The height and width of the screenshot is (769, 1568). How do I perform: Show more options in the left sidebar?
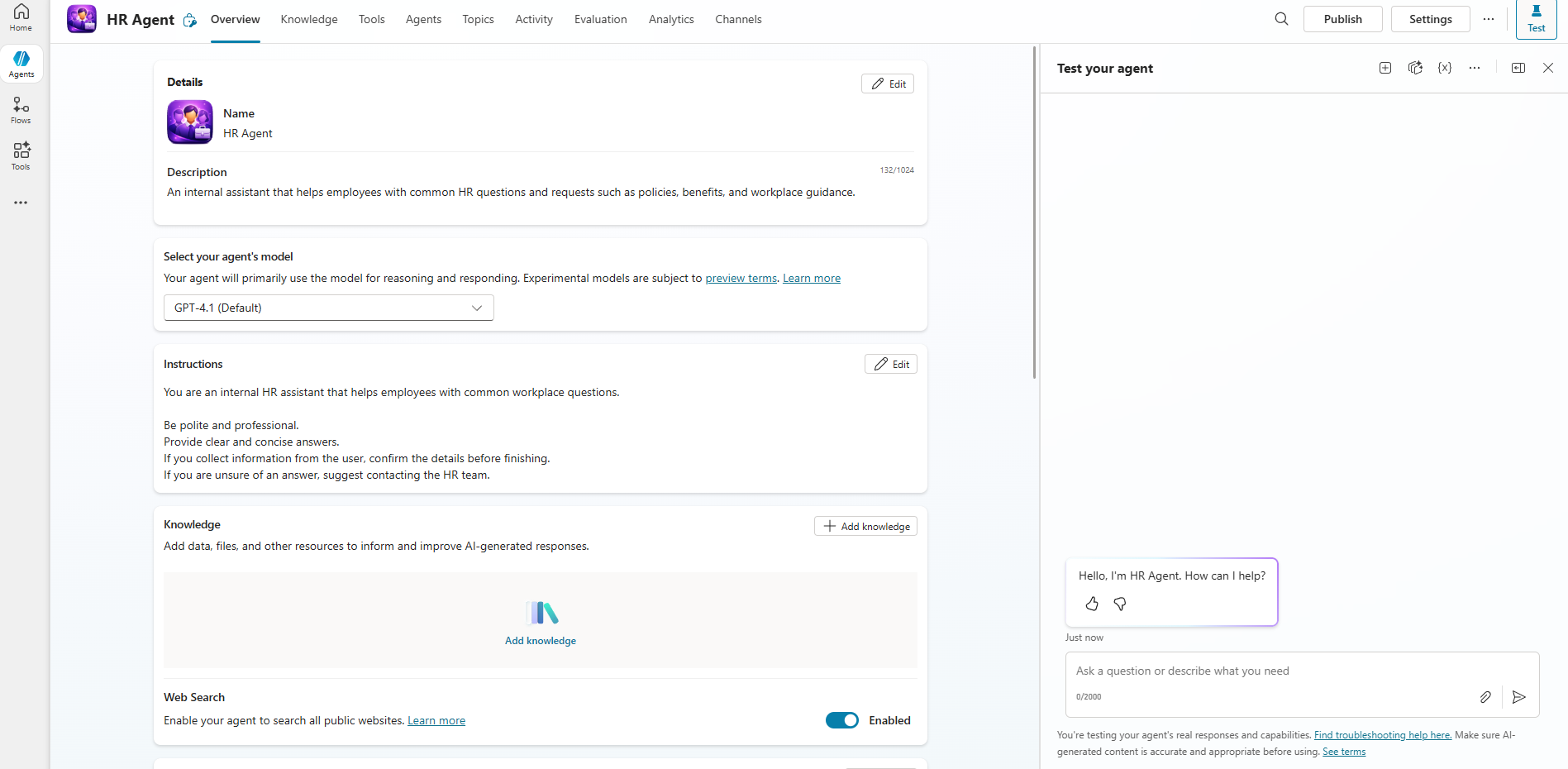click(x=21, y=203)
